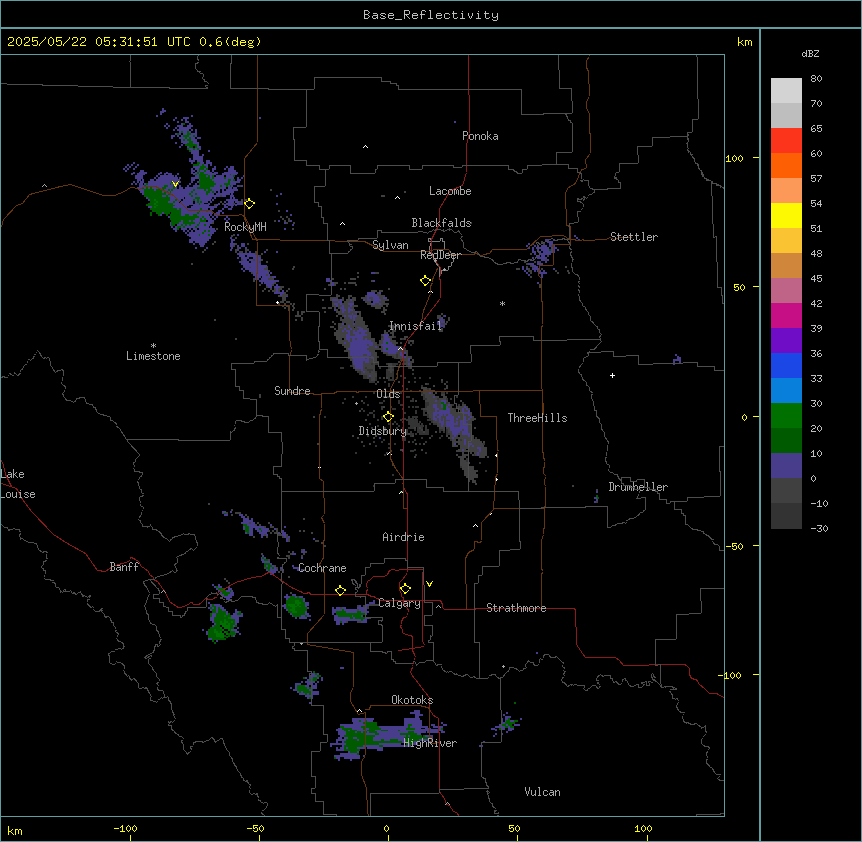Screen dimensions: 862x842
Task: Click the Ponoka city label
Action: [480, 136]
